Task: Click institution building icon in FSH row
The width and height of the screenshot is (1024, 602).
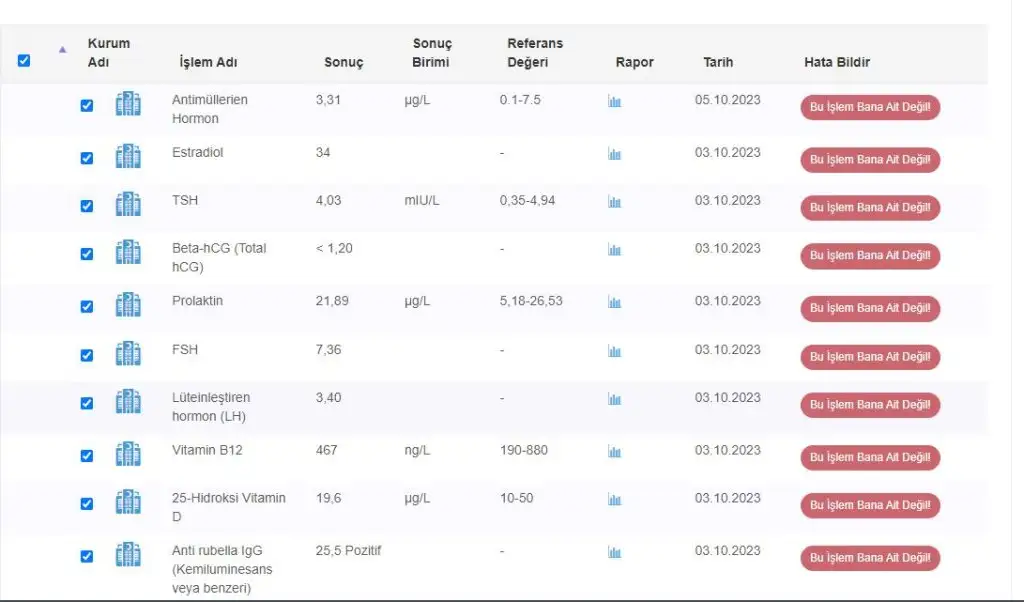Action: (128, 354)
